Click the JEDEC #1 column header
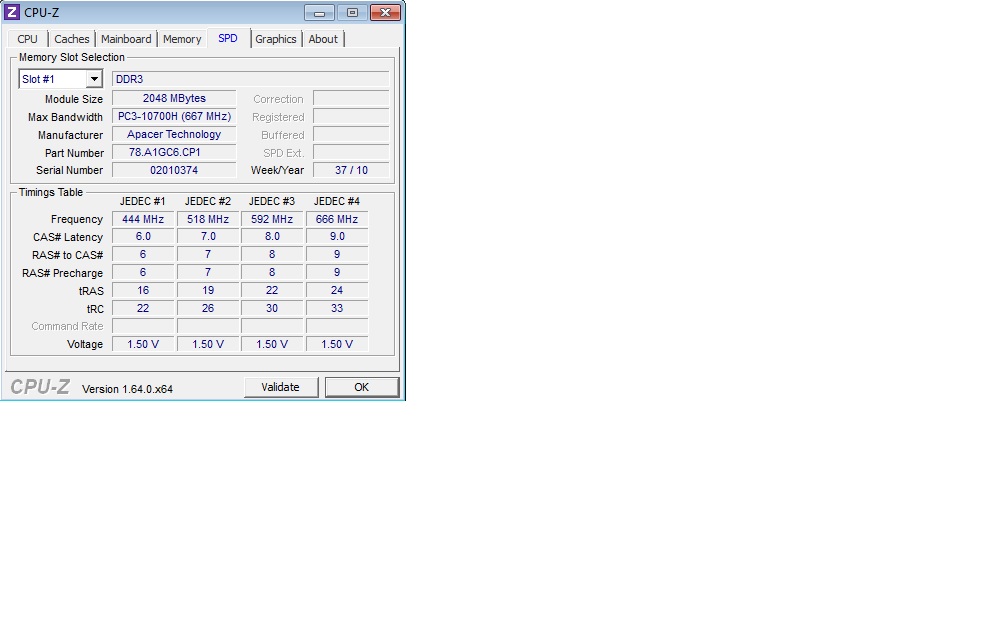Viewport: 1008px width, 630px height. 143,201
